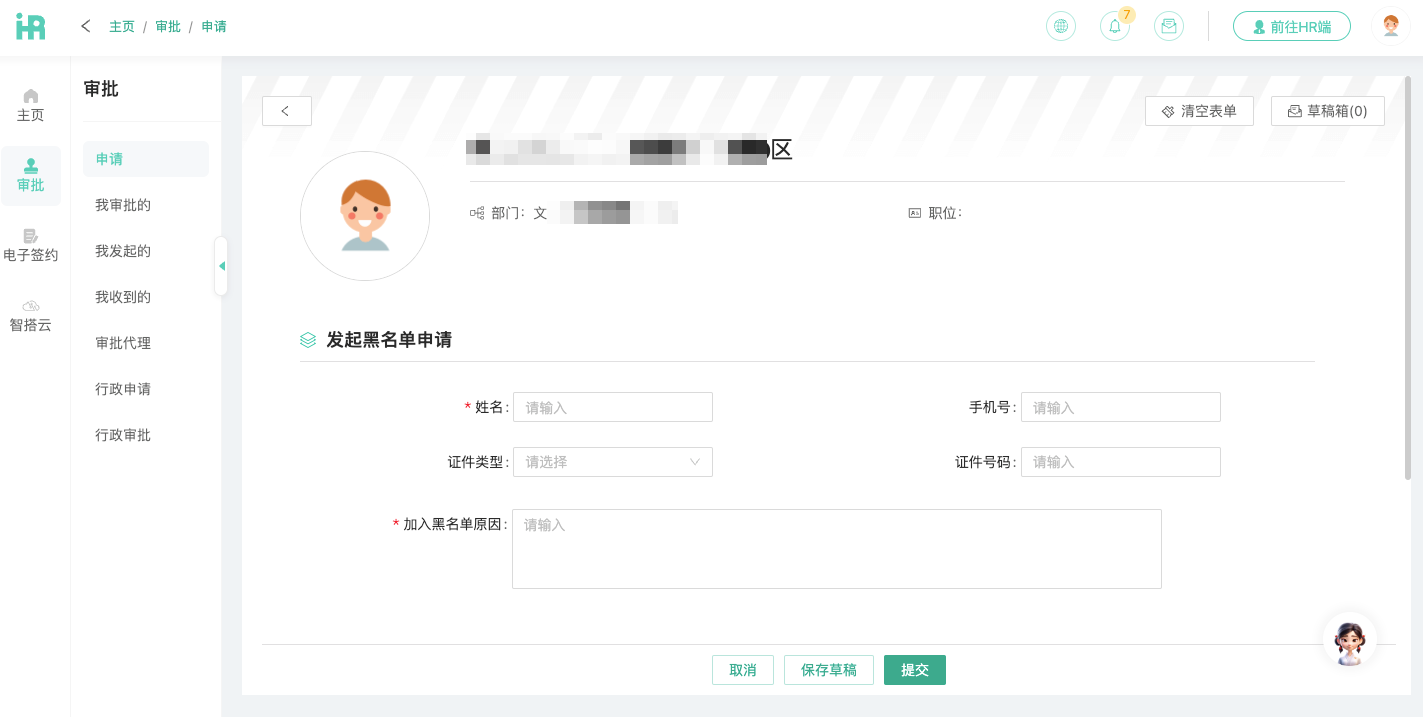Click the globe language icon in header
This screenshot has width=1423, height=717.
click(x=1061, y=26)
